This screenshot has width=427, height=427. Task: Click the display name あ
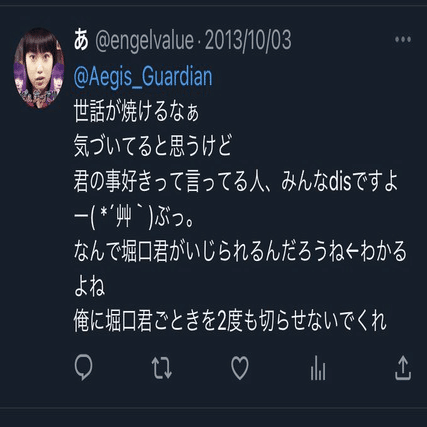[x=81, y=40]
